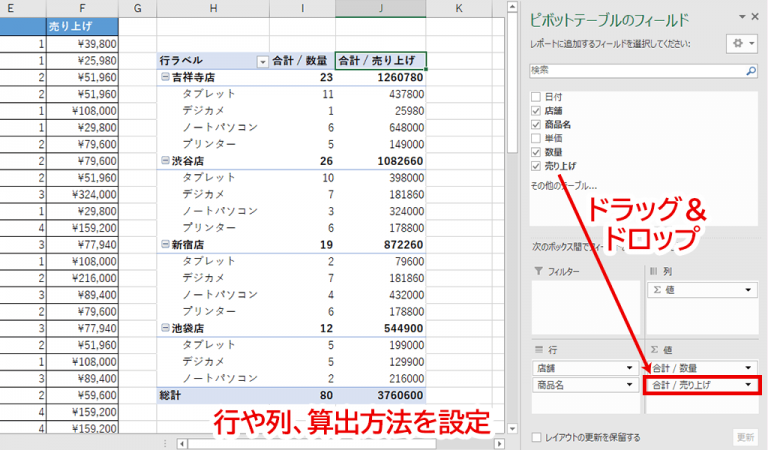768x450 pixels.
Task: Select the ¥39,800 cell in column F
Action: click(x=82, y=44)
